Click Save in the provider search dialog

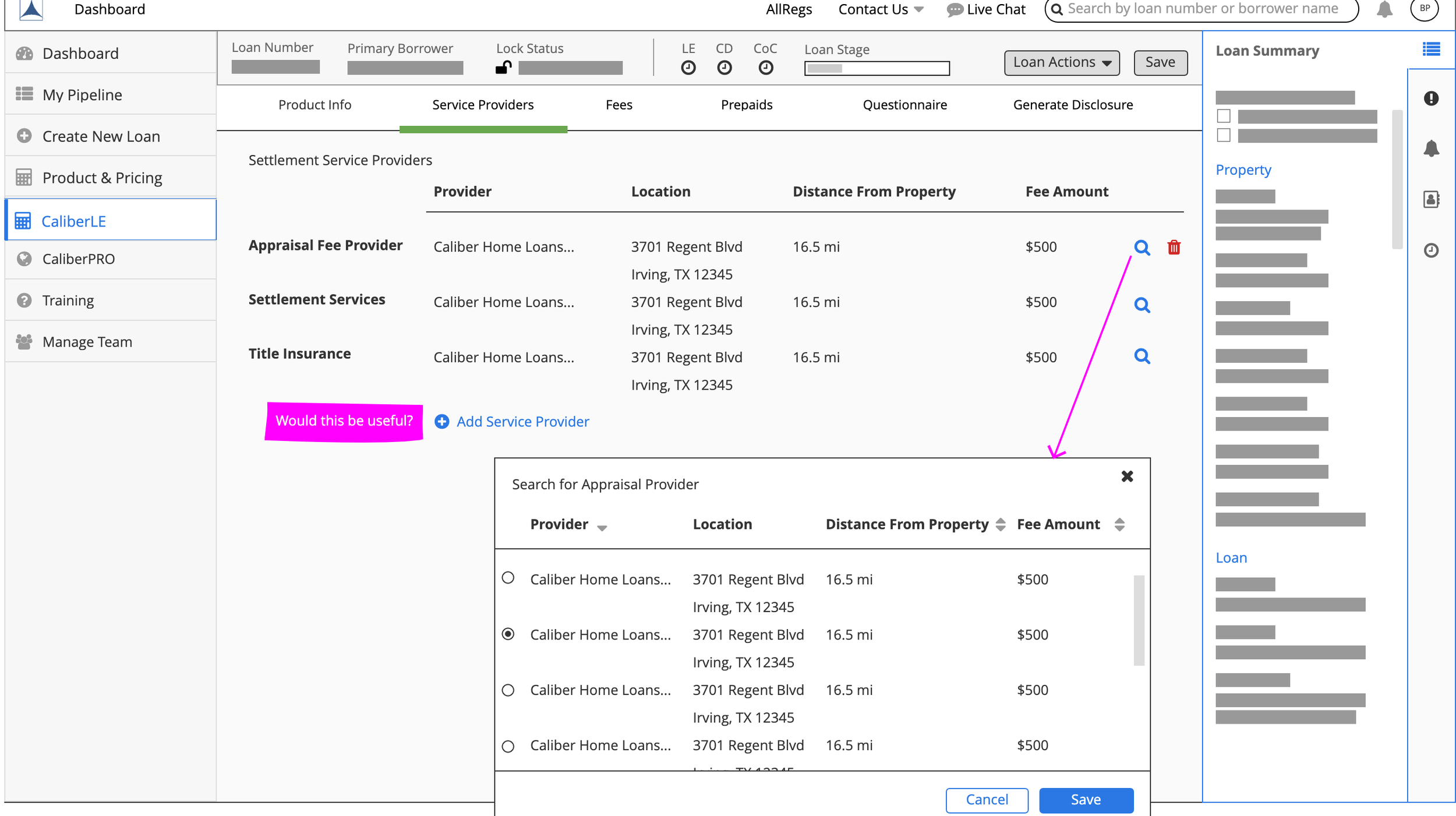click(x=1086, y=800)
